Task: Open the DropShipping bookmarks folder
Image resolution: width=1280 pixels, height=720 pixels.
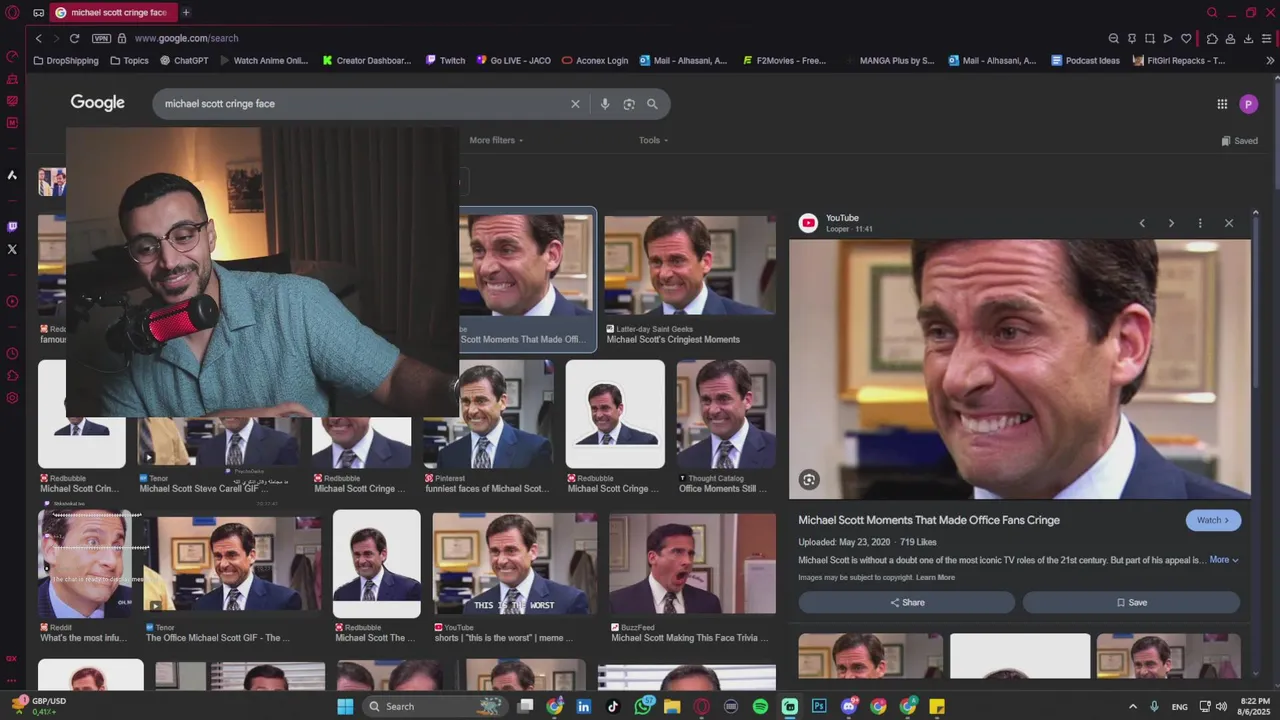Action: point(66,60)
